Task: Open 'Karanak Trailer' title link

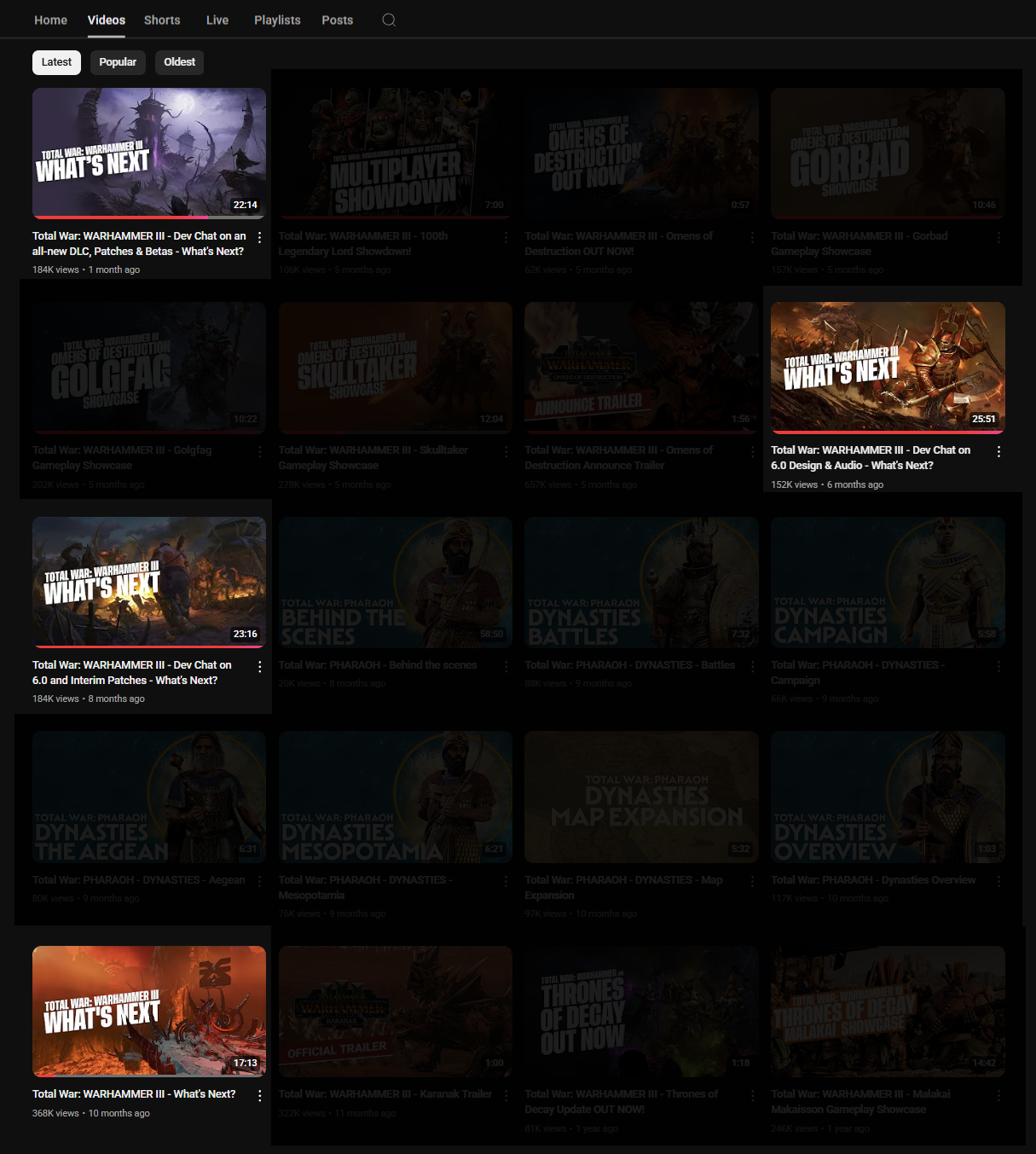Action: pos(385,1094)
